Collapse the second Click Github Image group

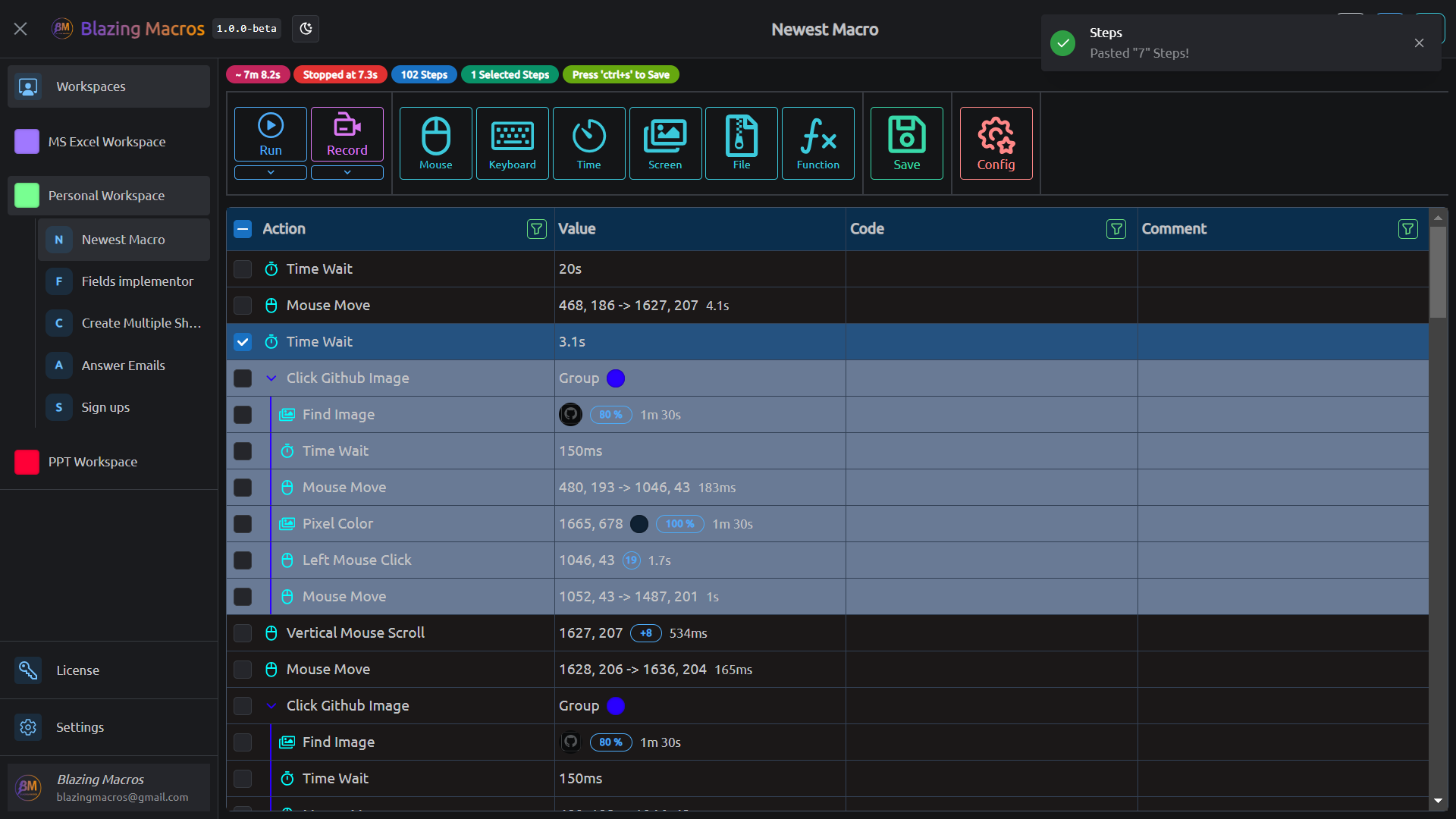[x=271, y=706]
